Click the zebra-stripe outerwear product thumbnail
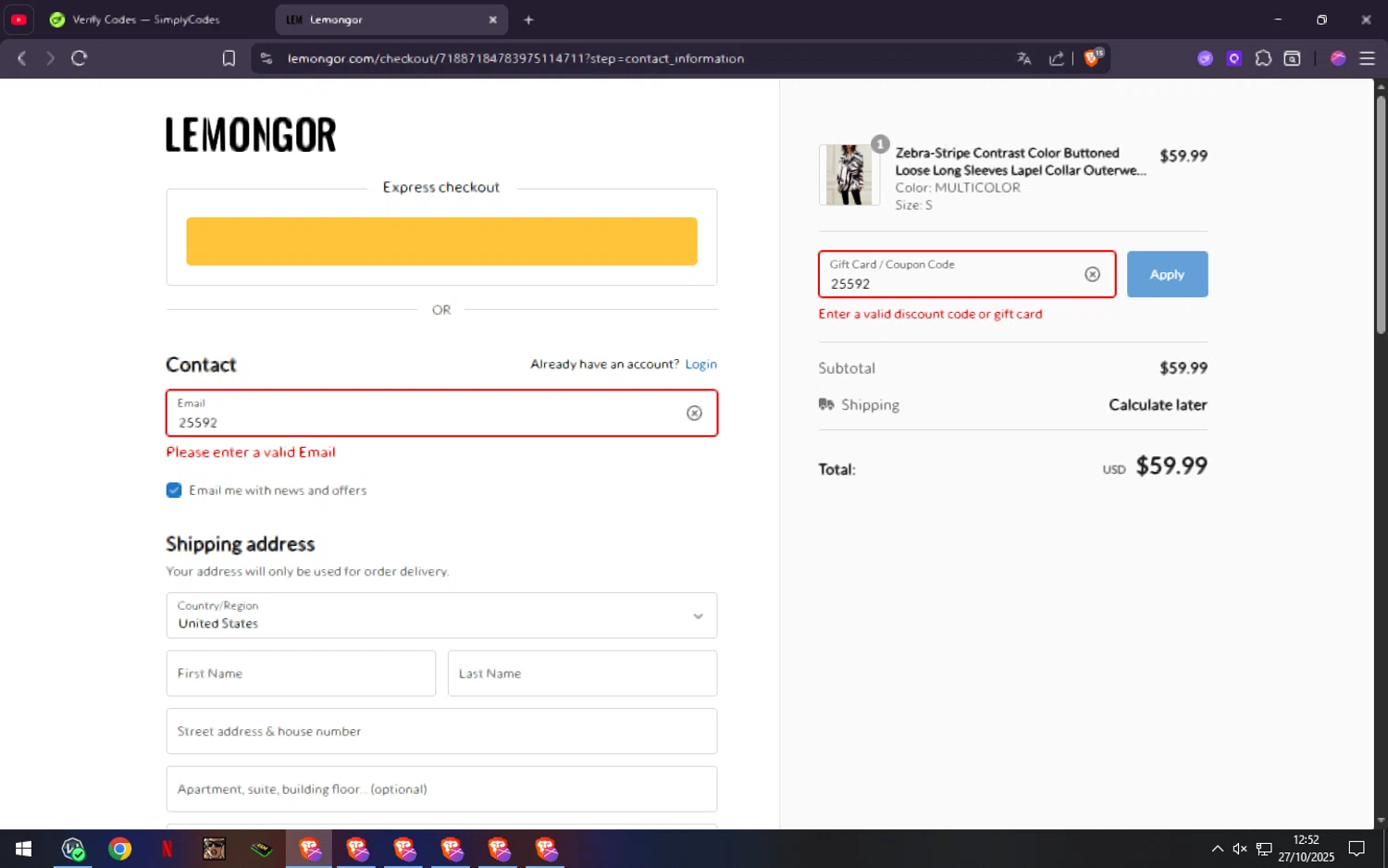Image resolution: width=1388 pixels, height=868 pixels. [x=849, y=175]
